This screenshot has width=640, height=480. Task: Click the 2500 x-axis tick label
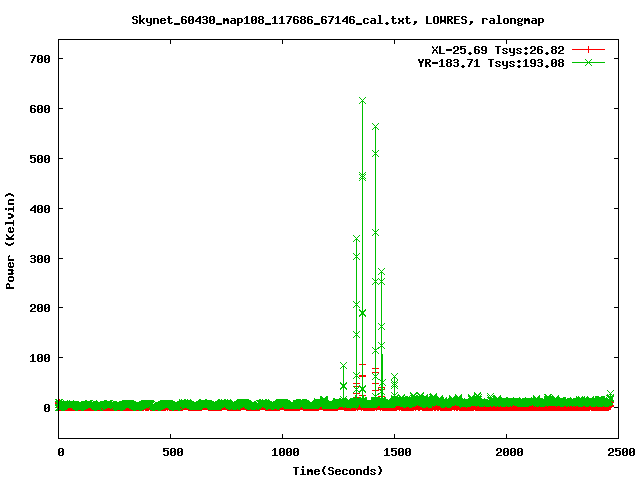click(x=621, y=452)
